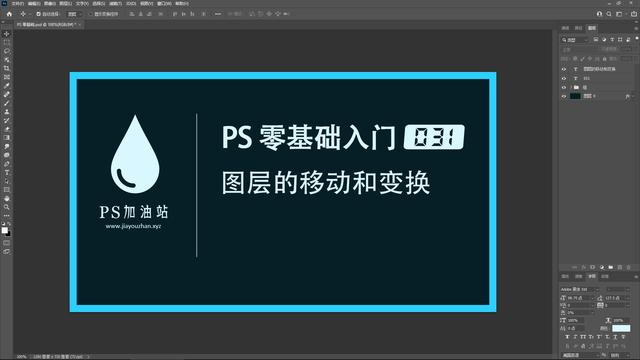Open the Edit Toolbar three-dots button
The image size is (640, 360).
7,216
